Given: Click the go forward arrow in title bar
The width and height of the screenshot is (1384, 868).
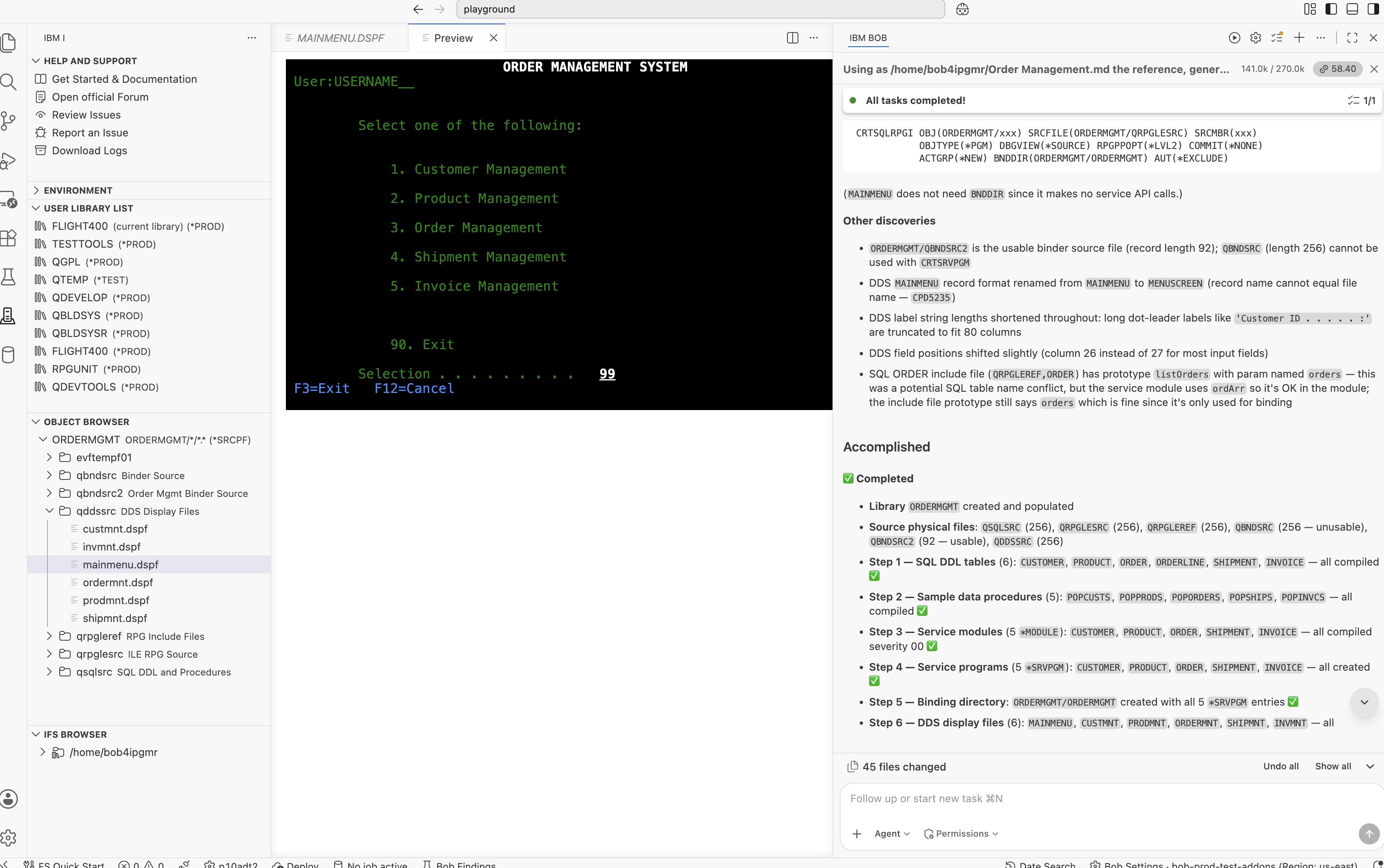Looking at the screenshot, I should coord(439,9).
